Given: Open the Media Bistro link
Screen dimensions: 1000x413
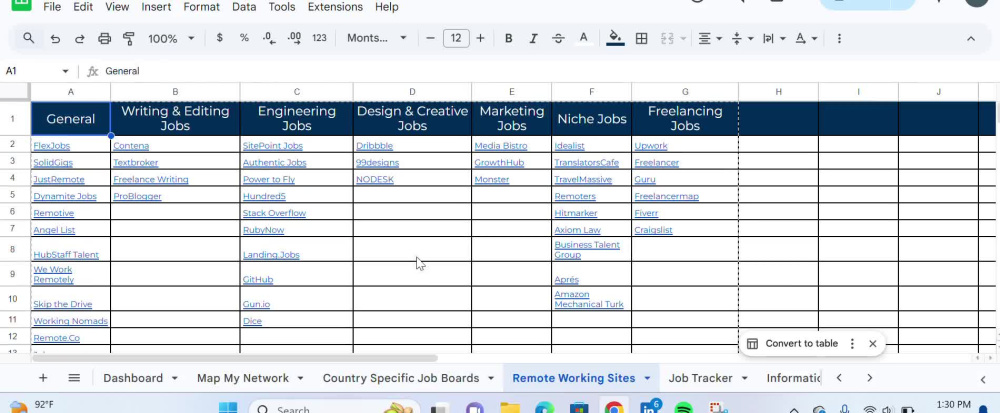Looking at the screenshot, I should pyautogui.click(x=501, y=146).
